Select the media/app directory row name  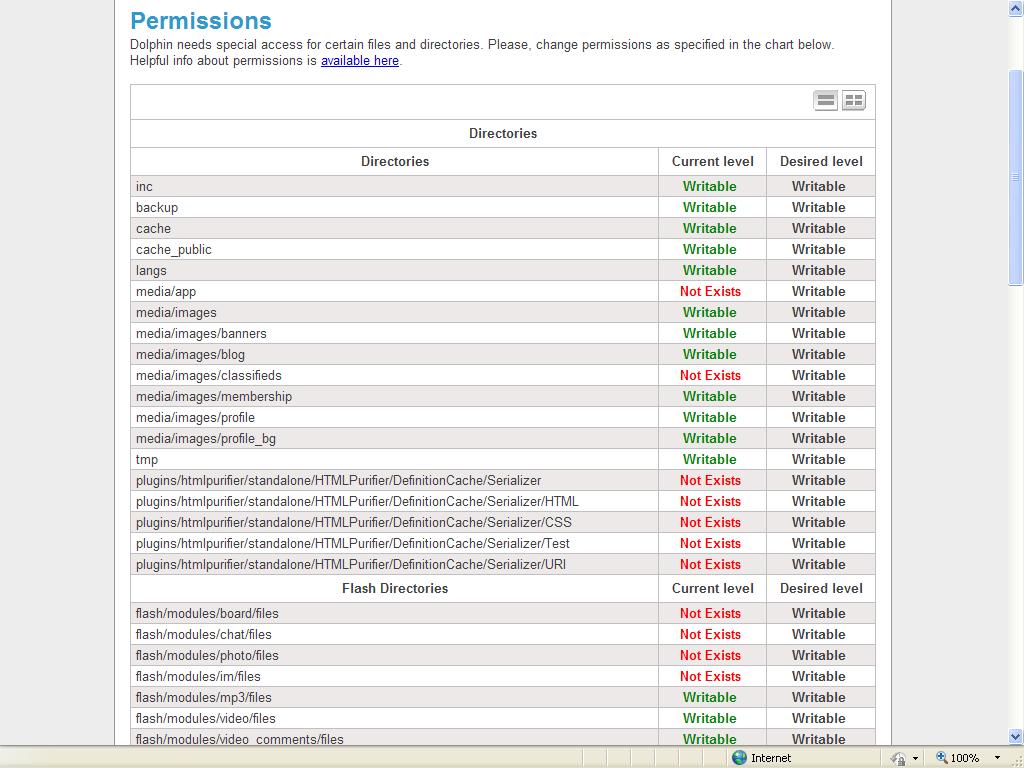[x=166, y=292]
